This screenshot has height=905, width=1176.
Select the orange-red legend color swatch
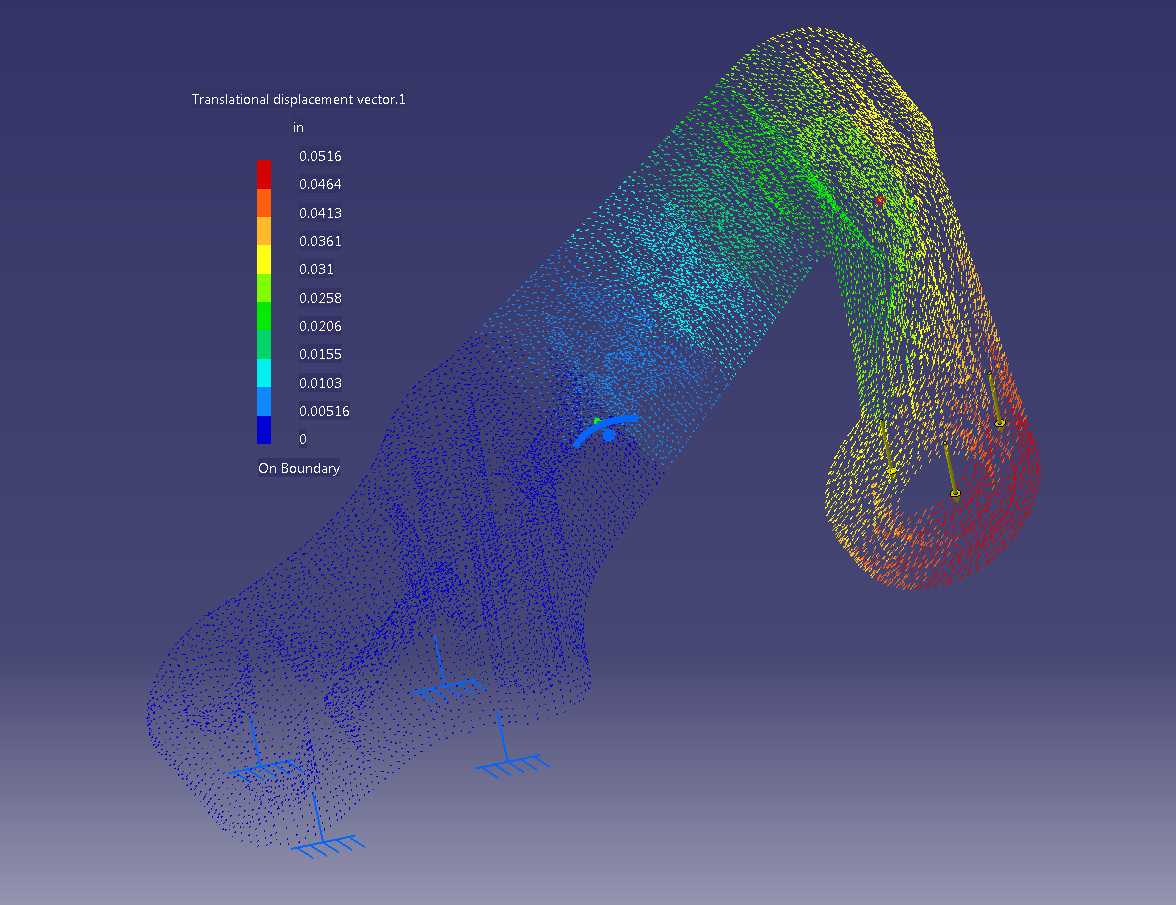tap(264, 202)
